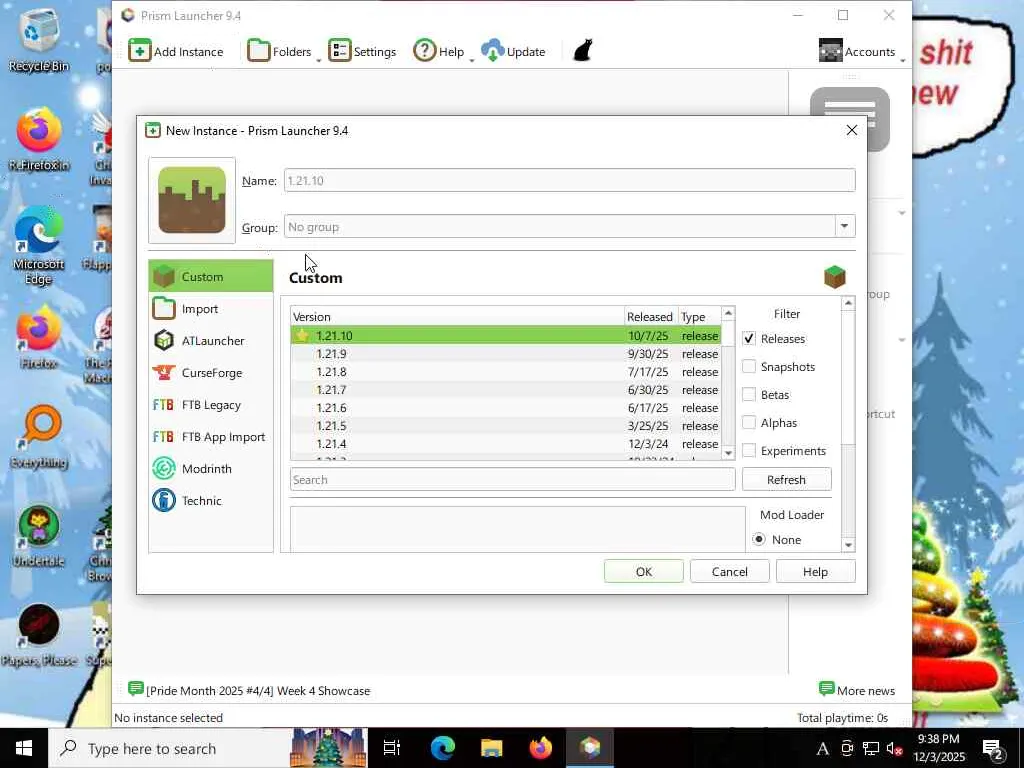Select the None mod loader radio button
Viewport: 1024px width, 768px height.
[759, 540]
